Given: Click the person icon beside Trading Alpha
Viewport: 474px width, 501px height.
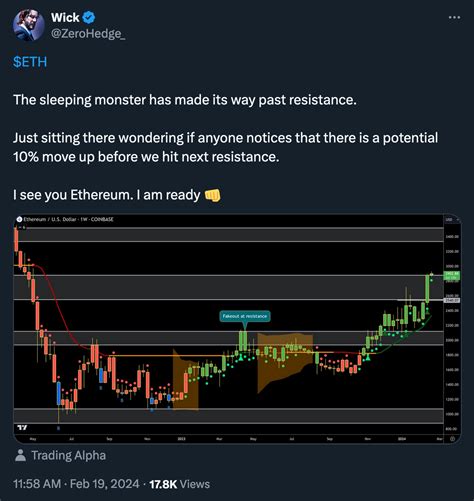Looking at the screenshot, I should [20, 455].
